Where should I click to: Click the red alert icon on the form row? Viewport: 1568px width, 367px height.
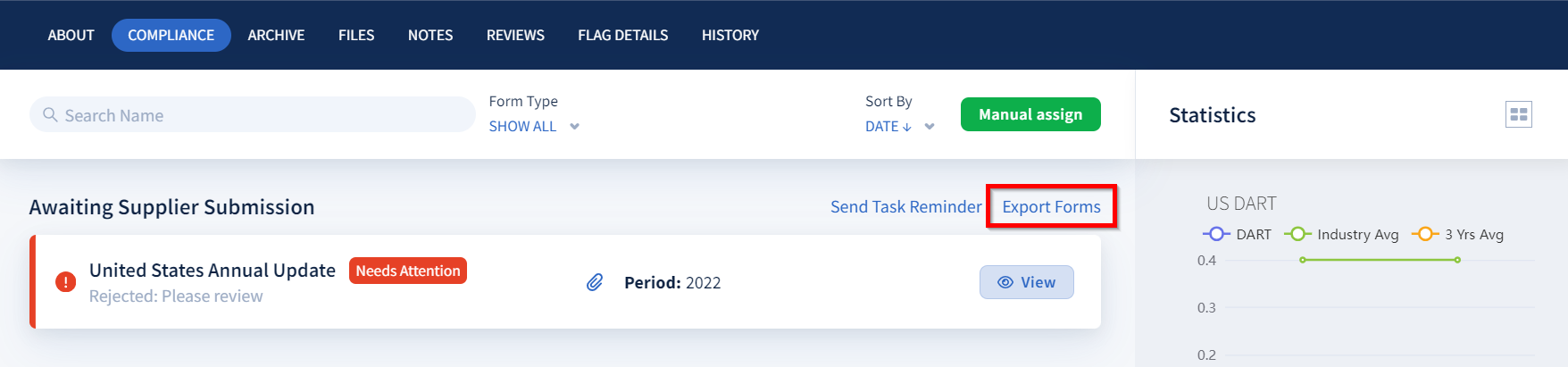click(65, 282)
